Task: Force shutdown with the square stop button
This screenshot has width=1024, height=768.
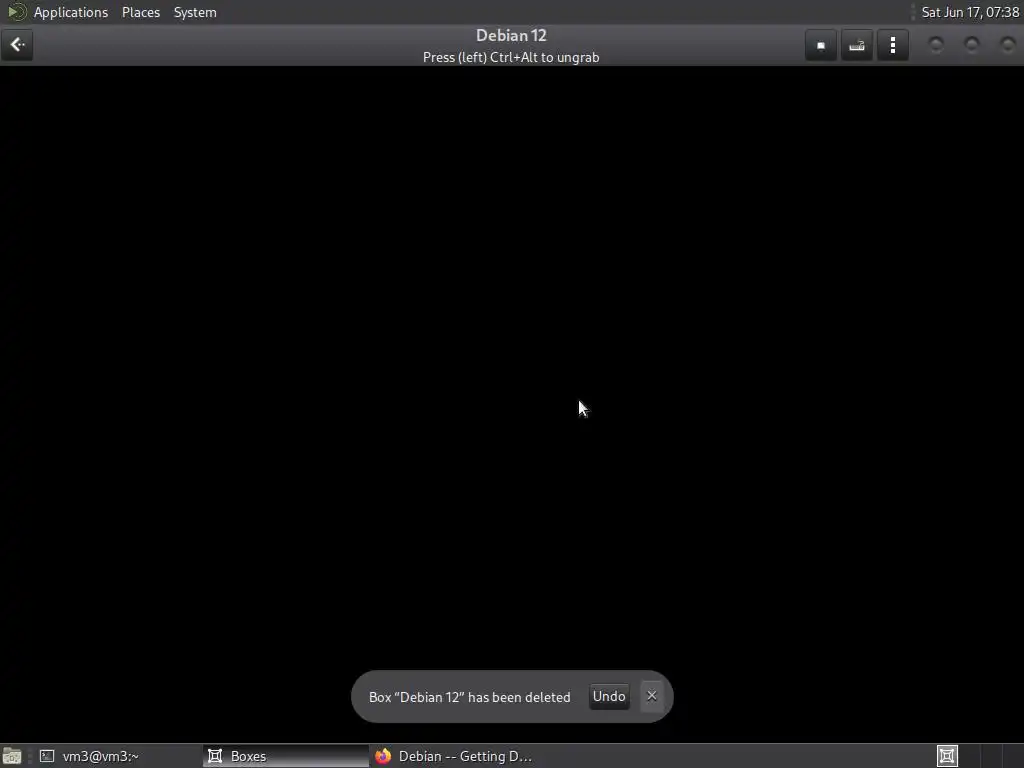Action: pyautogui.click(x=821, y=45)
